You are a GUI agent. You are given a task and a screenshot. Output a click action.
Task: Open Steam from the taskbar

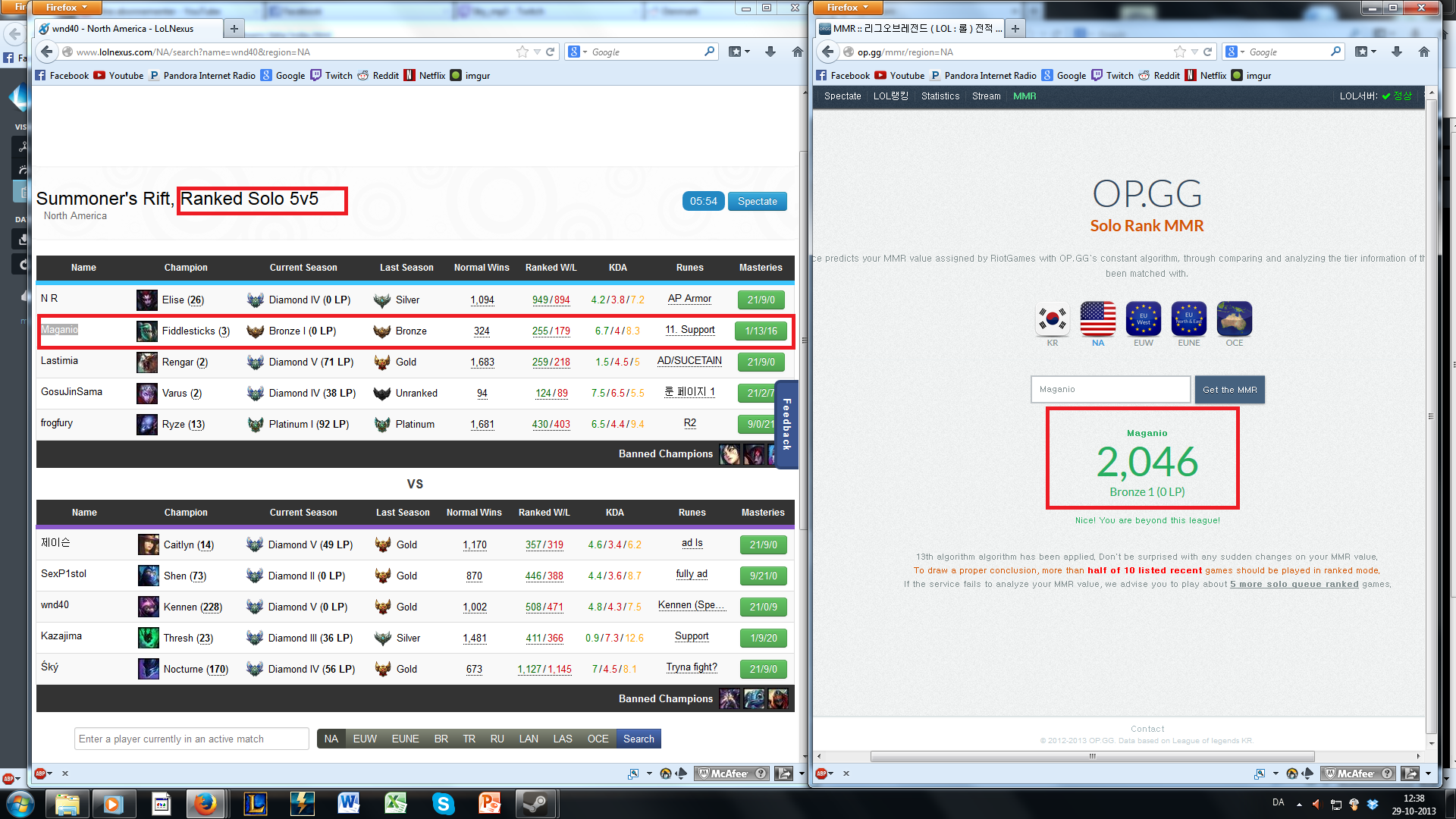pos(536,804)
